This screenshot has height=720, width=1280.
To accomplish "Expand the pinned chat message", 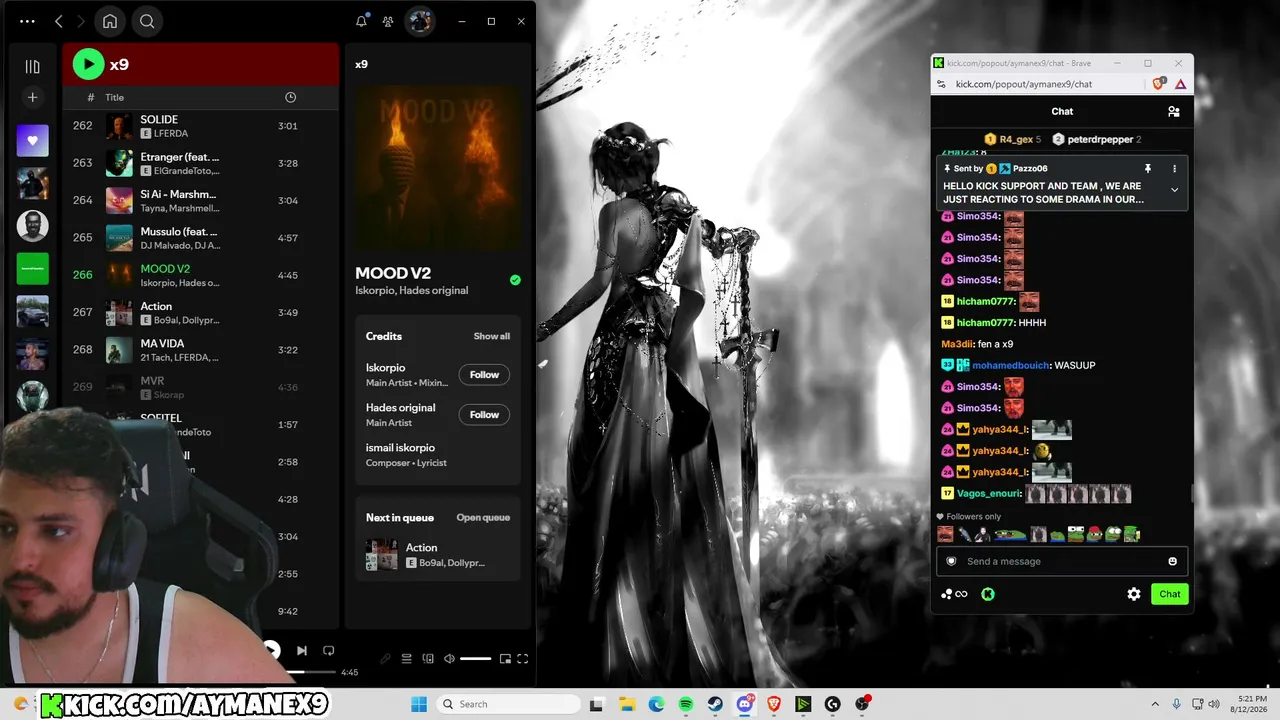I will pos(1174,190).
